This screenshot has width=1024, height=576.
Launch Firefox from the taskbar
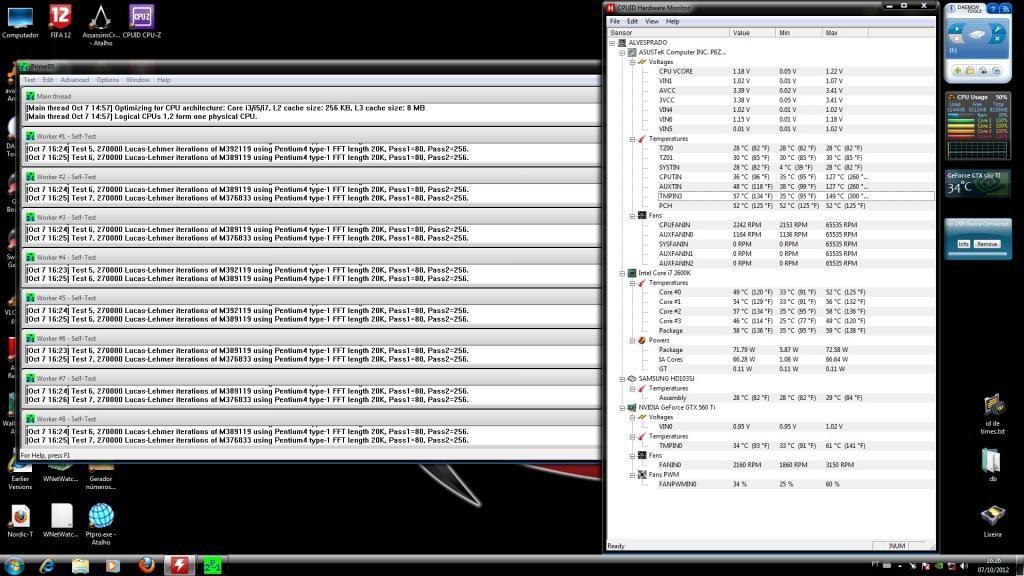pyautogui.click(x=147, y=566)
